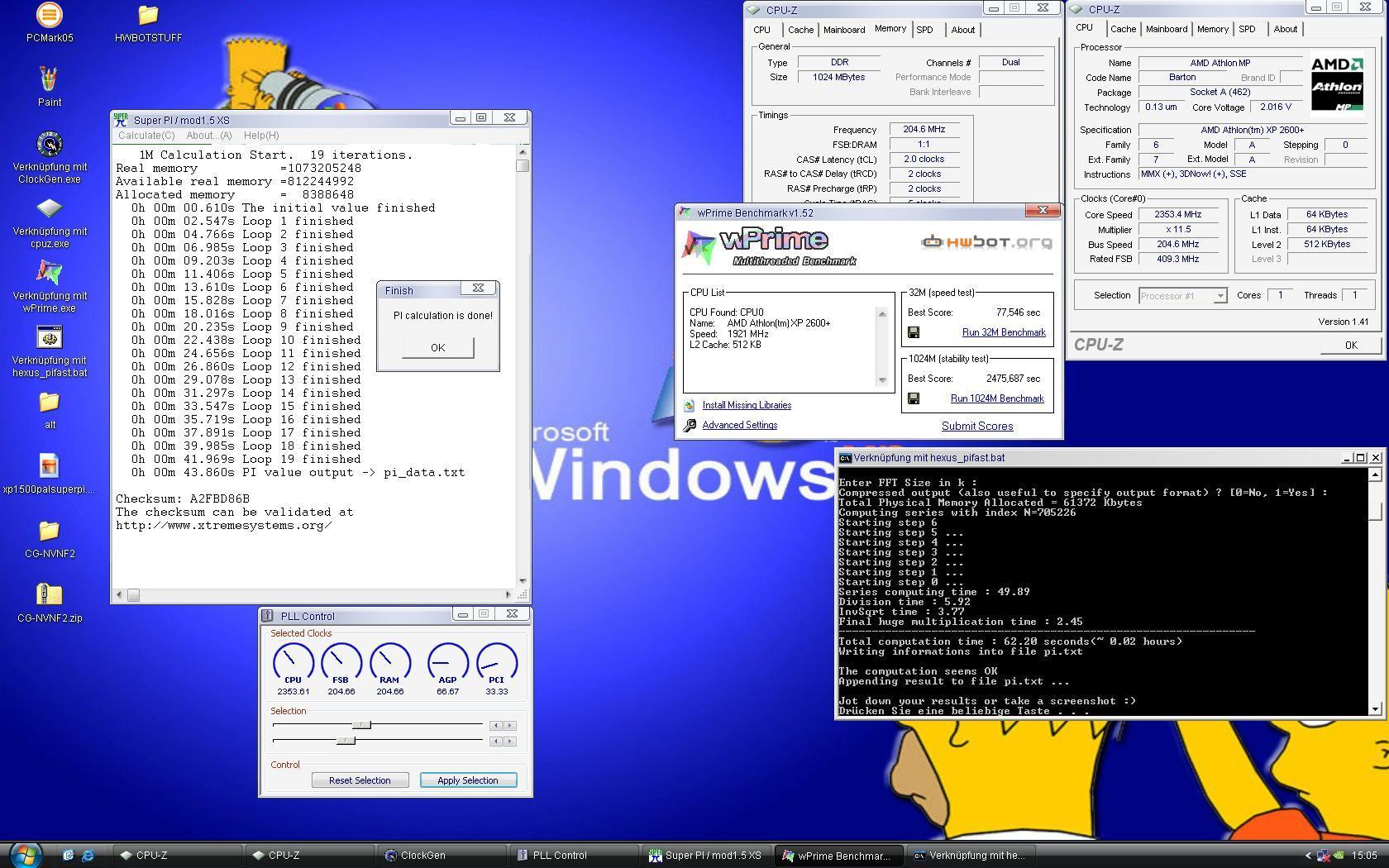Click right arrow stepper of upper PLL slider

[510, 726]
